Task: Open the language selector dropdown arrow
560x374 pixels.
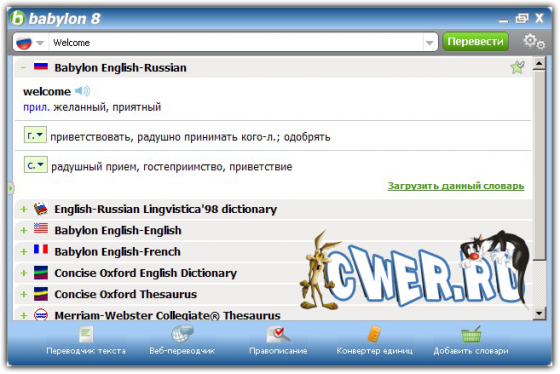Action: click(x=40, y=43)
